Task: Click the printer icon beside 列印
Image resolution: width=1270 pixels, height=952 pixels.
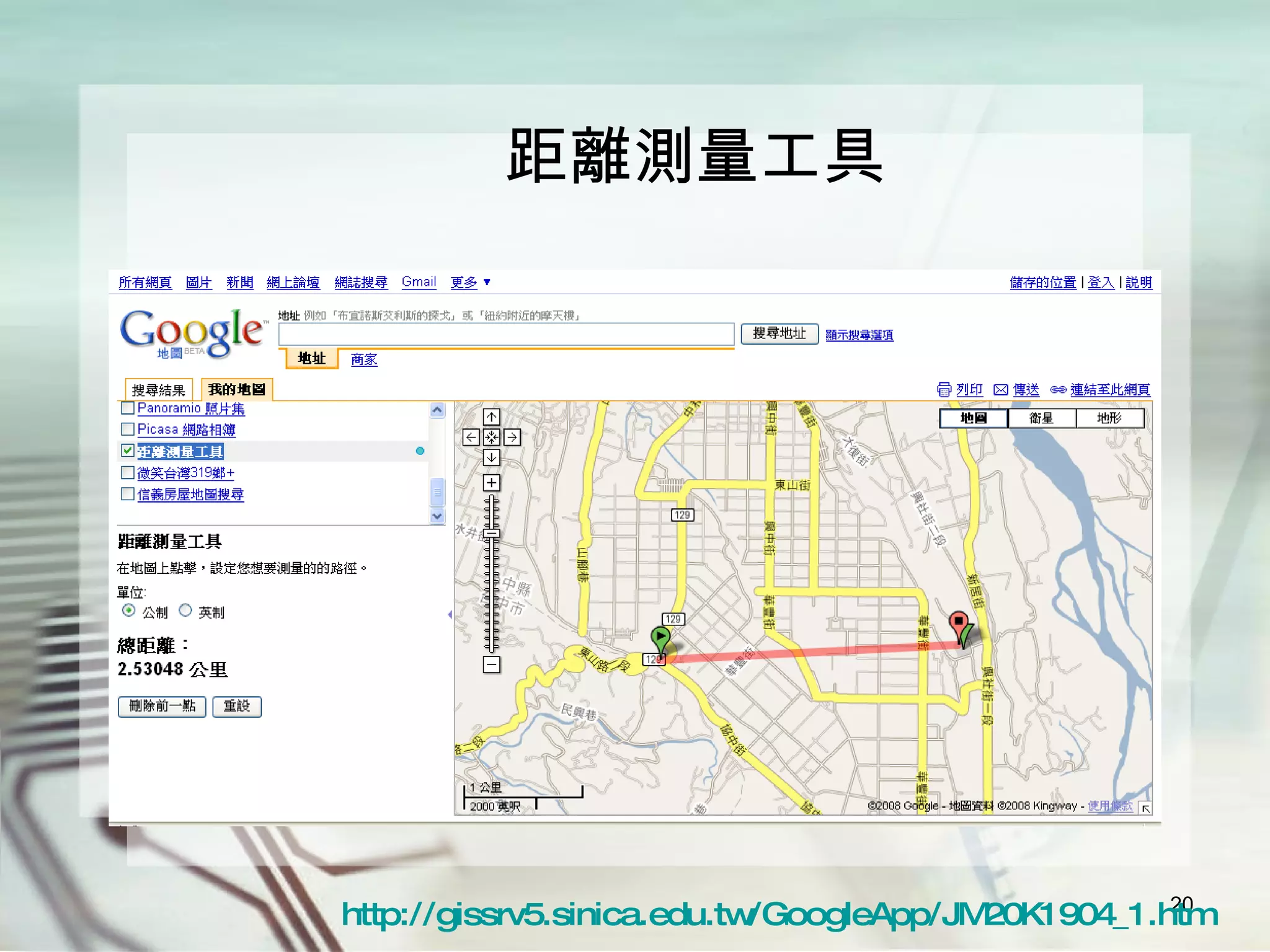Action: click(x=944, y=389)
